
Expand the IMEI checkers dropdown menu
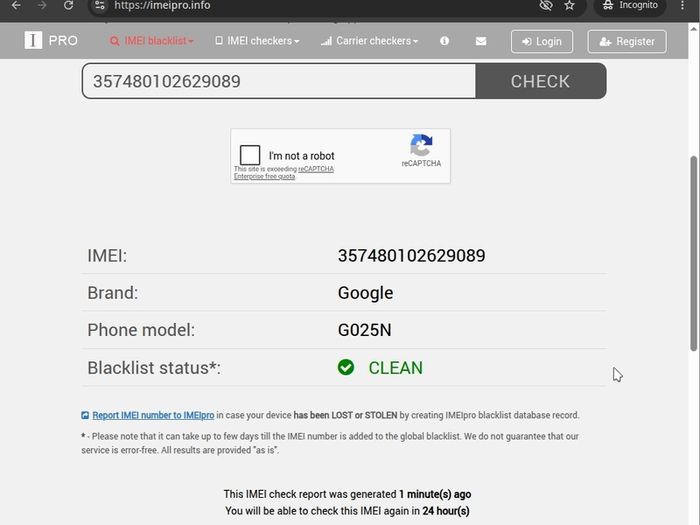(257, 41)
